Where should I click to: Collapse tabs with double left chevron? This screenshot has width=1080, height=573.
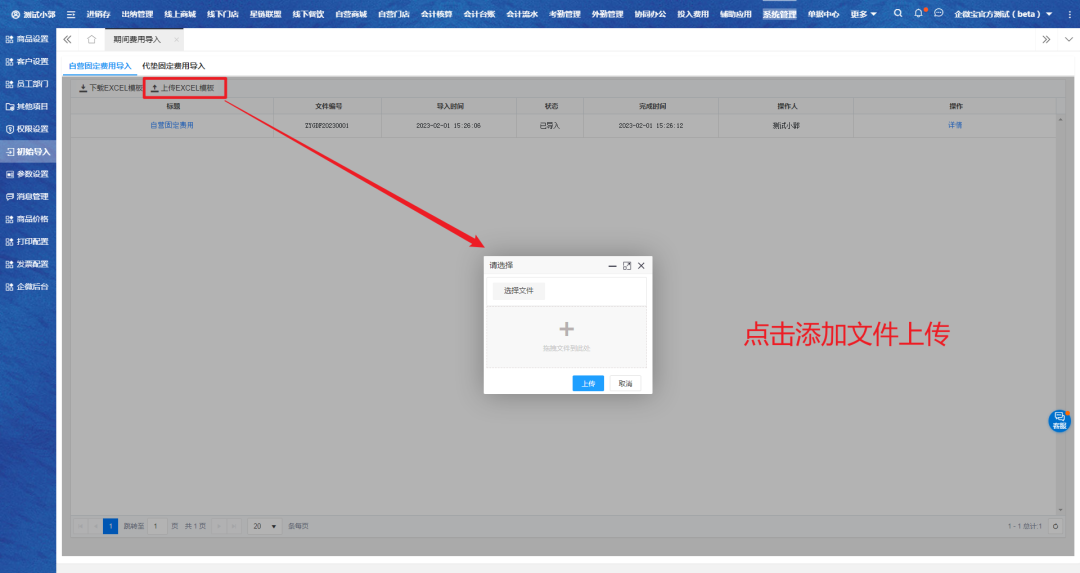point(67,39)
